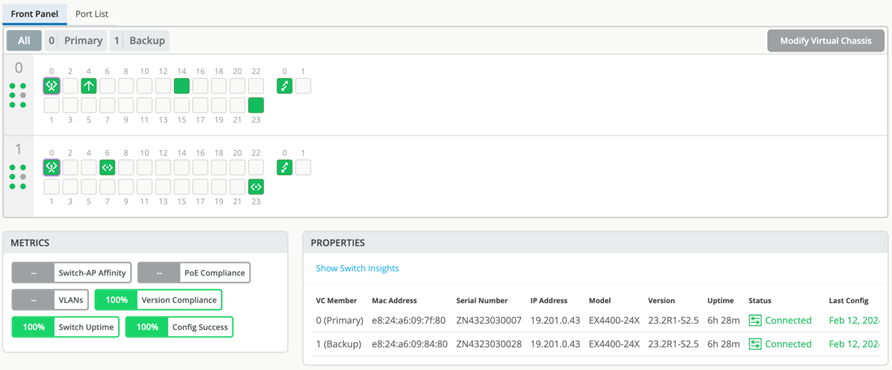Select empty port 21 on member 1
The height and width of the screenshot is (370, 892).
tap(237, 187)
